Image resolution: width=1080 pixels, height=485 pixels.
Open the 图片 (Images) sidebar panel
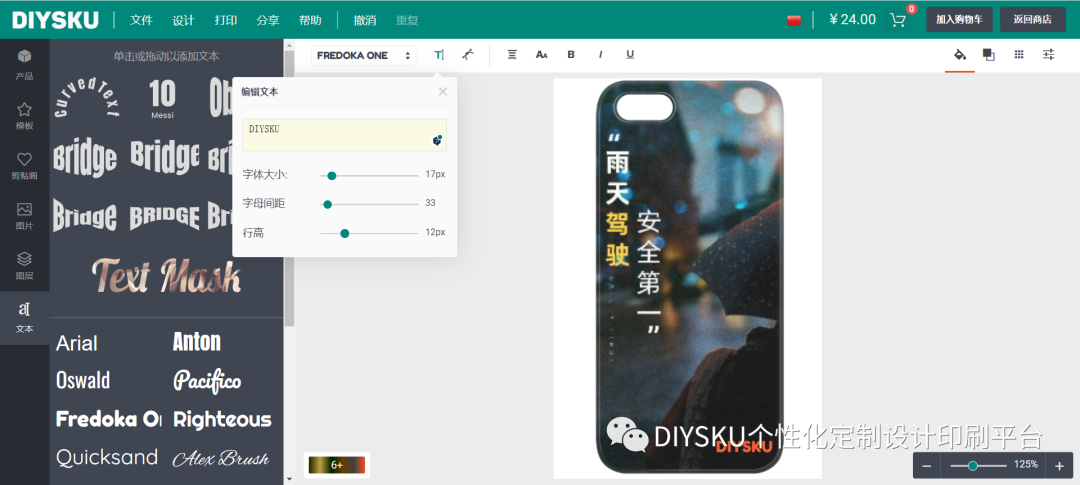(x=24, y=216)
